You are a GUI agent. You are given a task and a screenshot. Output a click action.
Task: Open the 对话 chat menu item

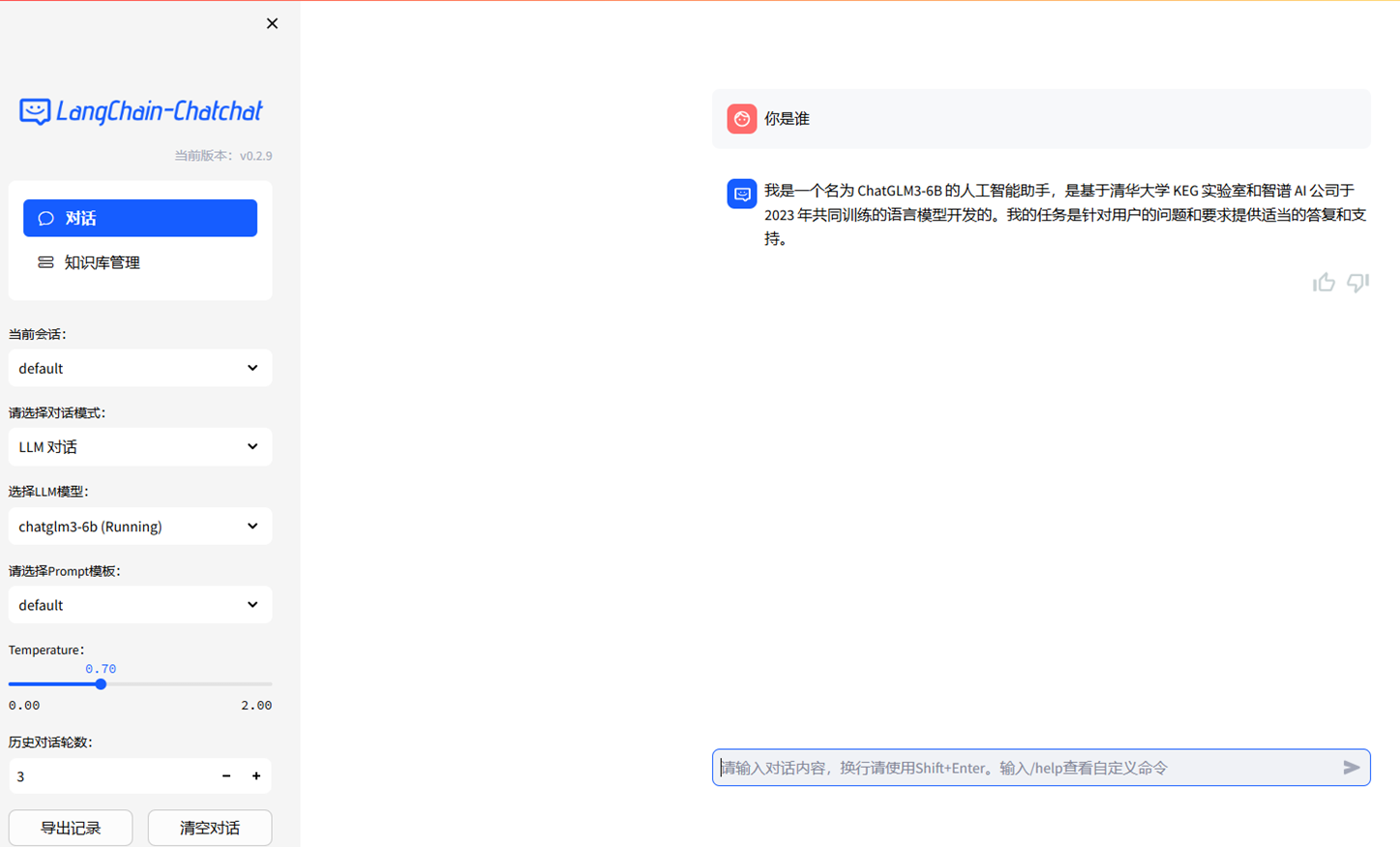pos(140,218)
